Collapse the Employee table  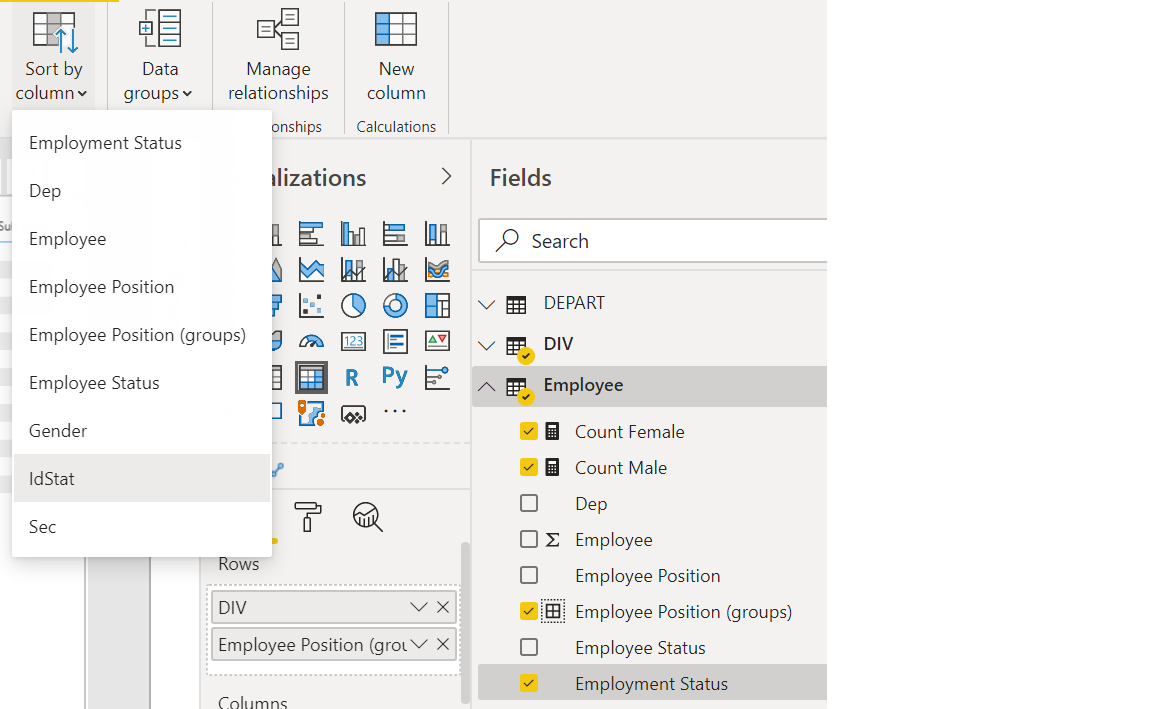pos(486,386)
